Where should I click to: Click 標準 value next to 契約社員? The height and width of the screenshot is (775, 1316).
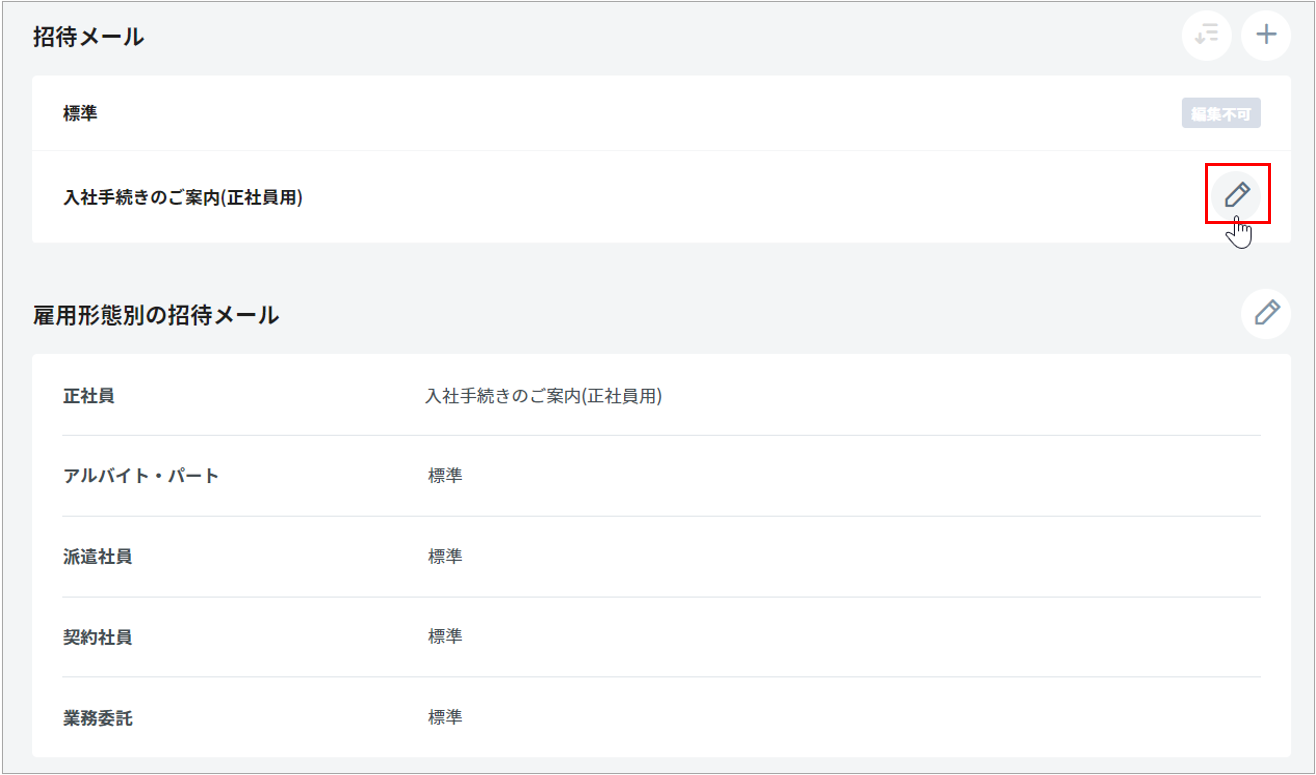445,637
